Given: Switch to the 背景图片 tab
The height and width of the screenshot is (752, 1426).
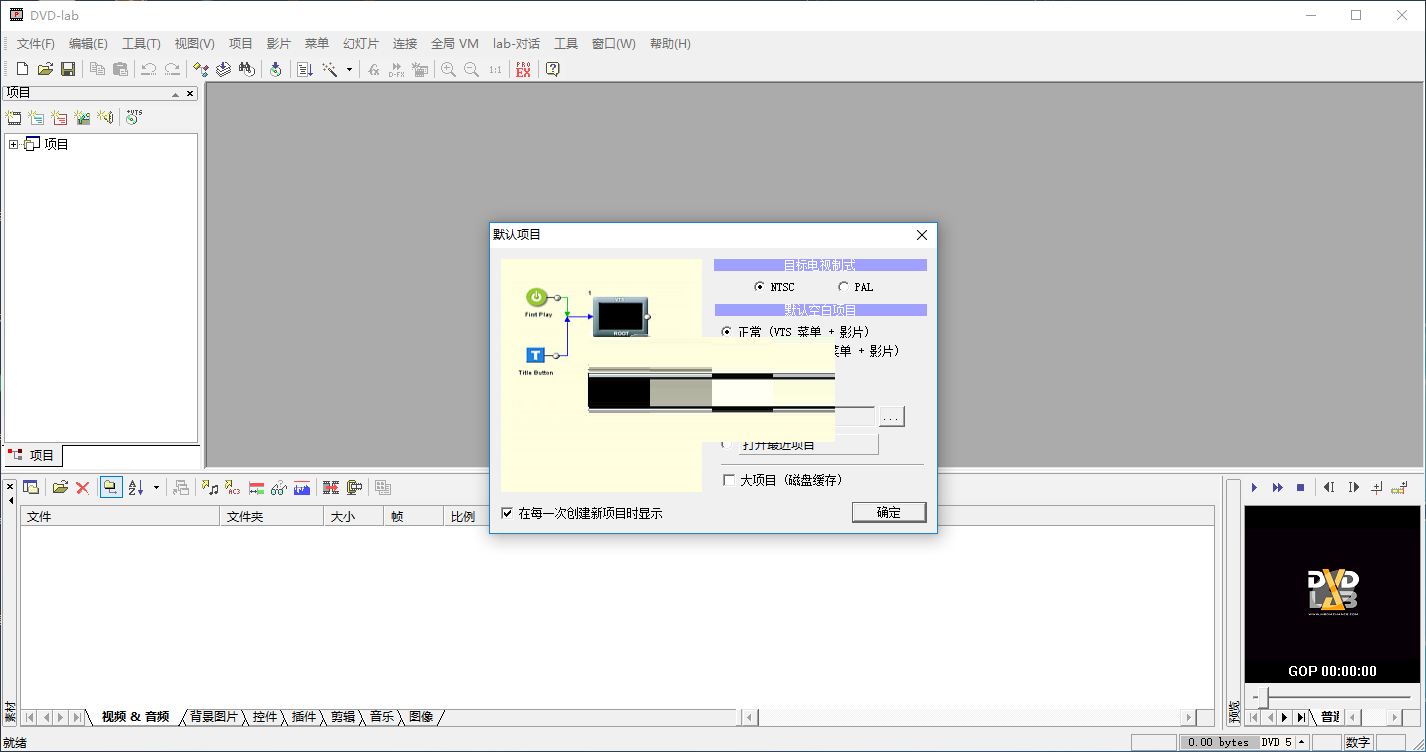Looking at the screenshot, I should [x=214, y=717].
